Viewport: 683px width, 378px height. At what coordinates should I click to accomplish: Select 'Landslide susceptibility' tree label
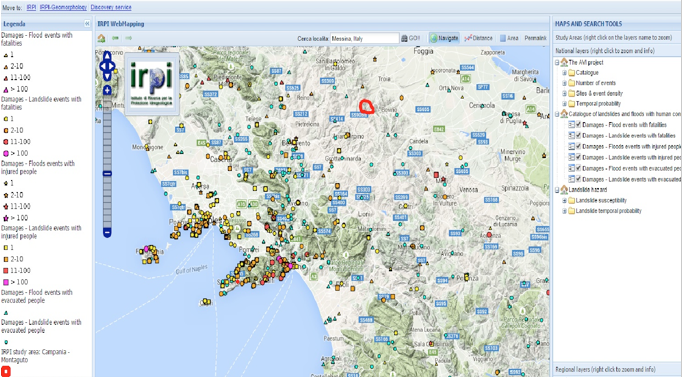601,201
